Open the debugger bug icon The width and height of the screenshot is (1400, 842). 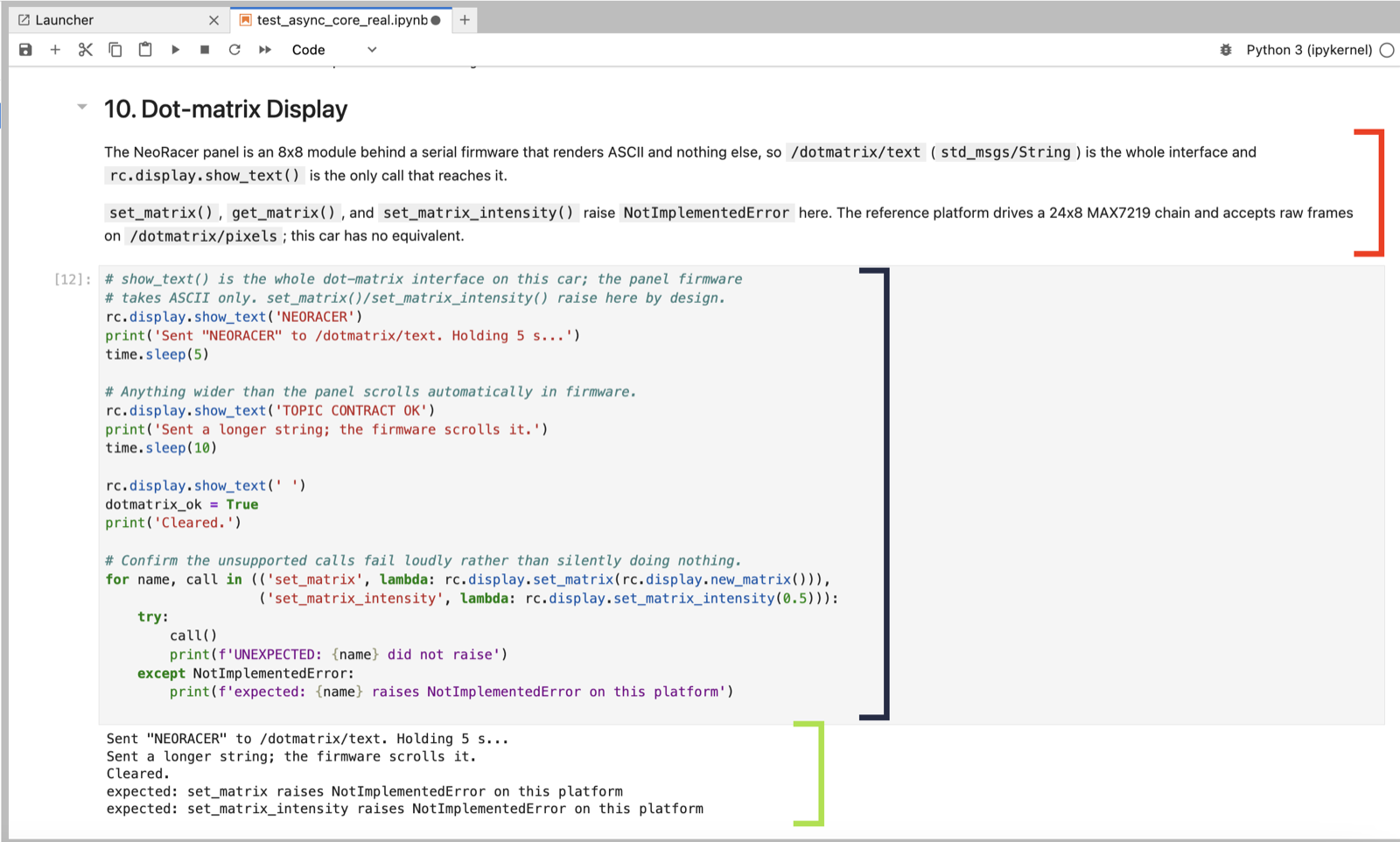tap(1226, 50)
